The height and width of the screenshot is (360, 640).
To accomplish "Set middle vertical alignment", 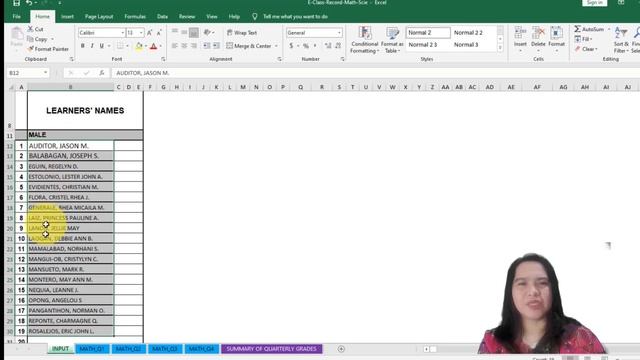I will (184, 32).
